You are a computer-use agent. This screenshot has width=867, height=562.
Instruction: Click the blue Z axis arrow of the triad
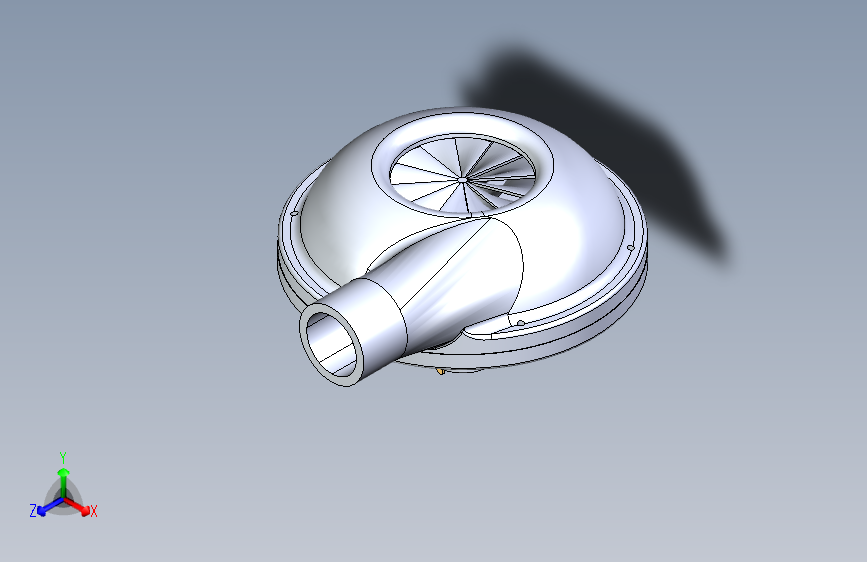[50, 507]
